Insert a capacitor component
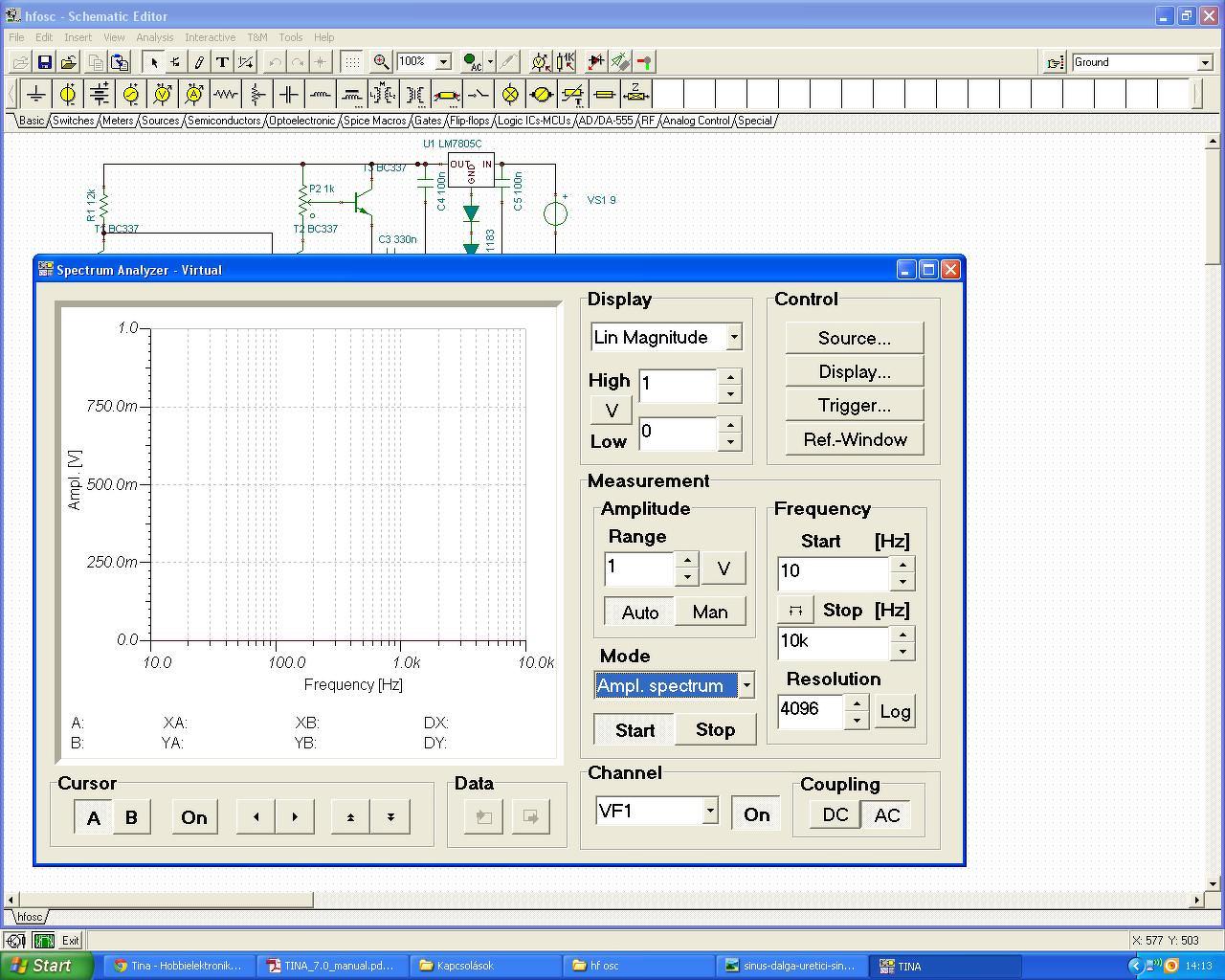The width and height of the screenshot is (1225, 980). [x=289, y=94]
